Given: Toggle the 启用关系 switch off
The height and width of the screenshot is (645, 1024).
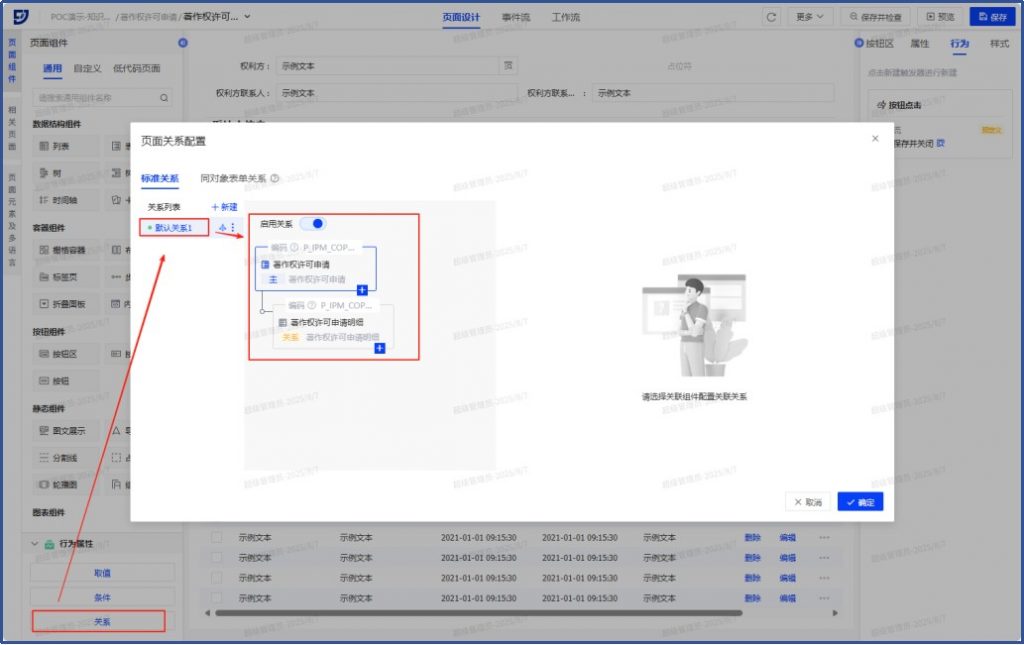Looking at the screenshot, I should tap(312, 224).
